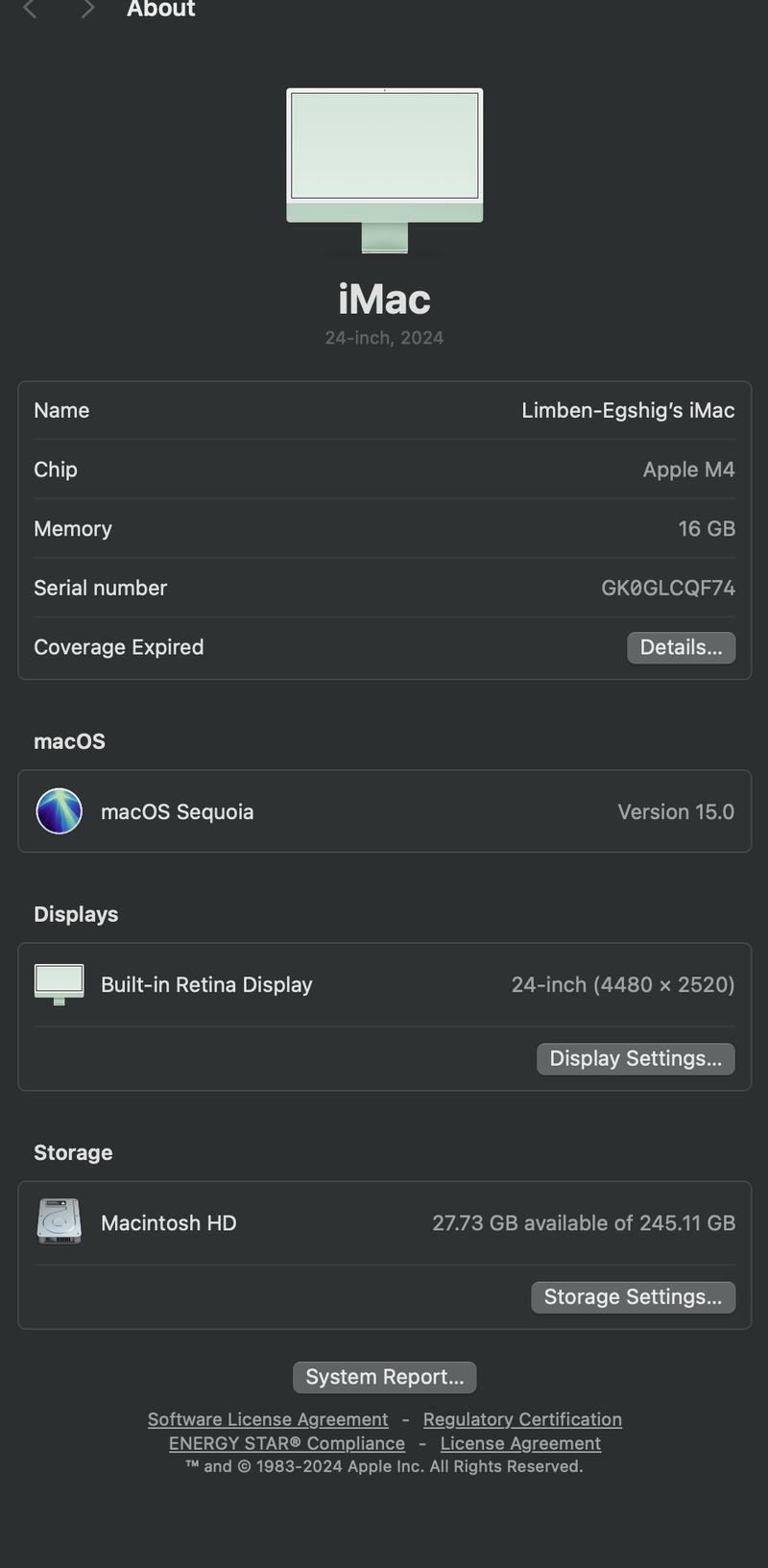Click the Built-in Retina Display monitor icon
Image resolution: width=768 pixels, height=1568 pixels.
(x=59, y=985)
